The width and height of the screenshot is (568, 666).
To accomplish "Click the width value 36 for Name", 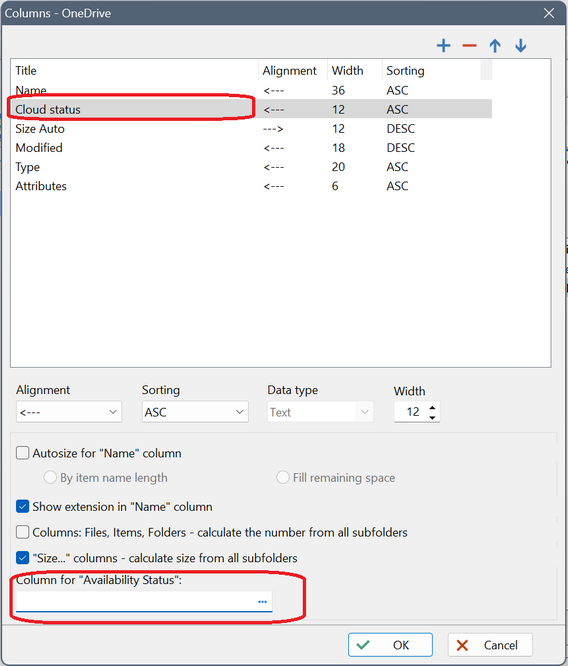I will 338,90.
